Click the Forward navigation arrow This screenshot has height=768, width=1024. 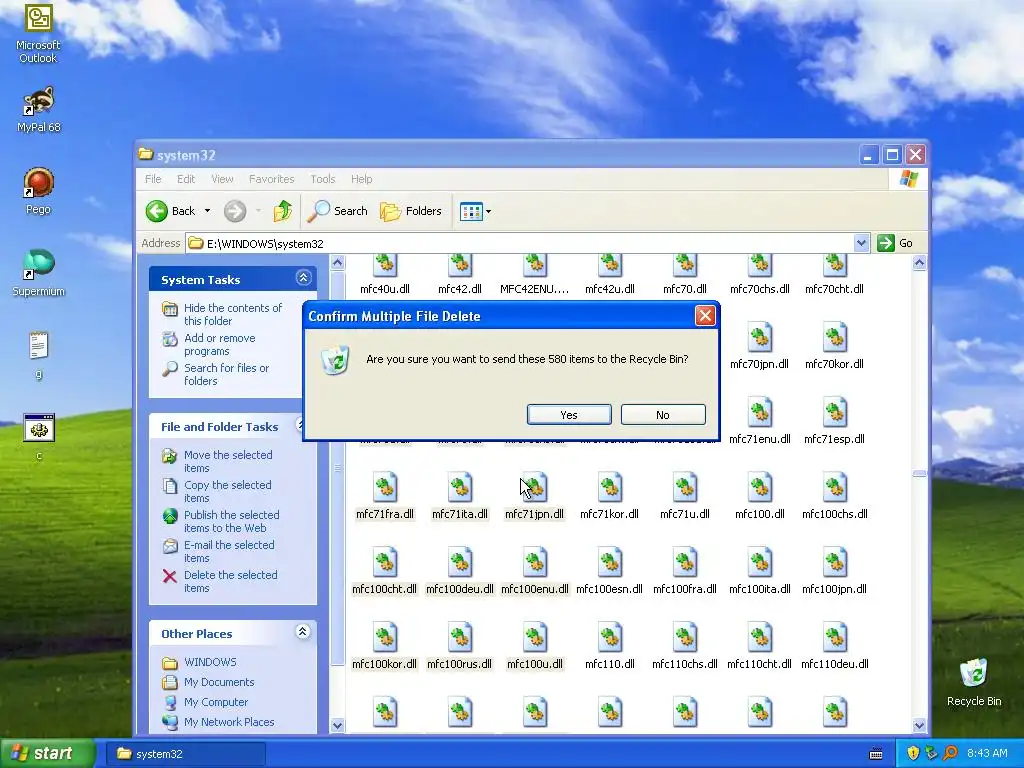235,211
